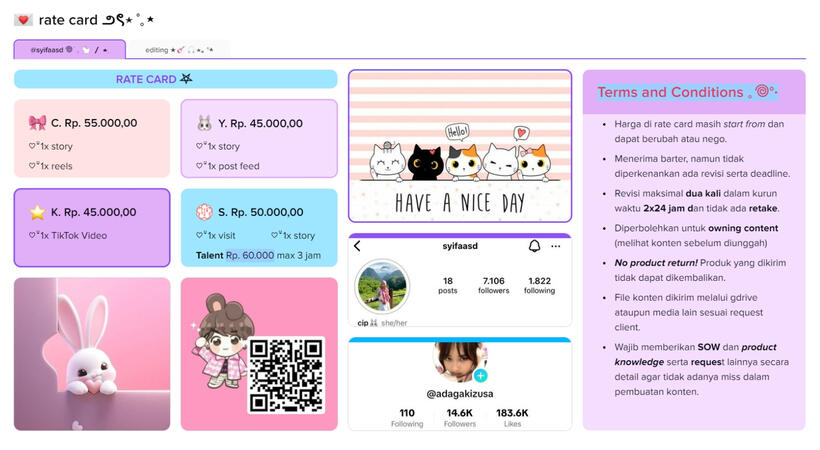The image size is (820, 450).
Task: Click '1x story' in the C card
Action: point(56,147)
